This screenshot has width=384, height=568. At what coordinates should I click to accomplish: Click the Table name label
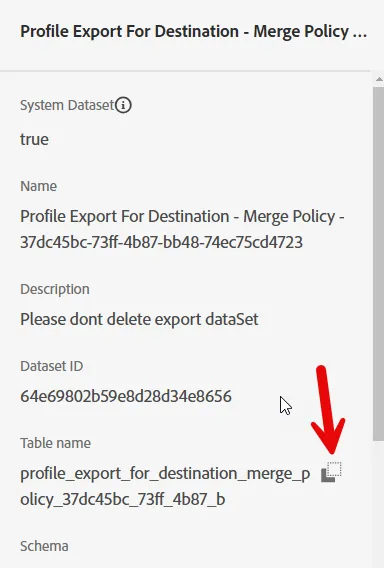[55, 443]
